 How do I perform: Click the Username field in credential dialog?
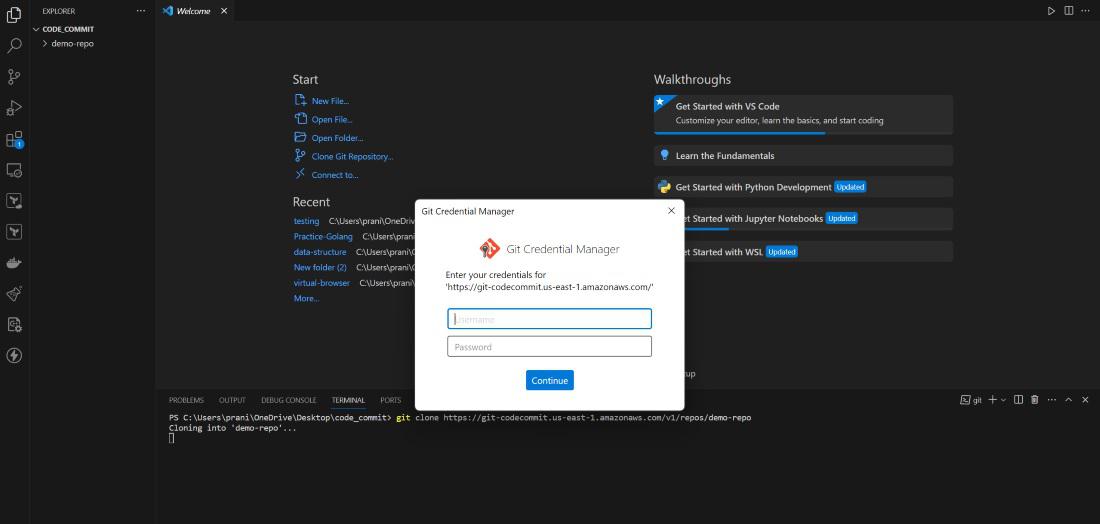click(549, 319)
